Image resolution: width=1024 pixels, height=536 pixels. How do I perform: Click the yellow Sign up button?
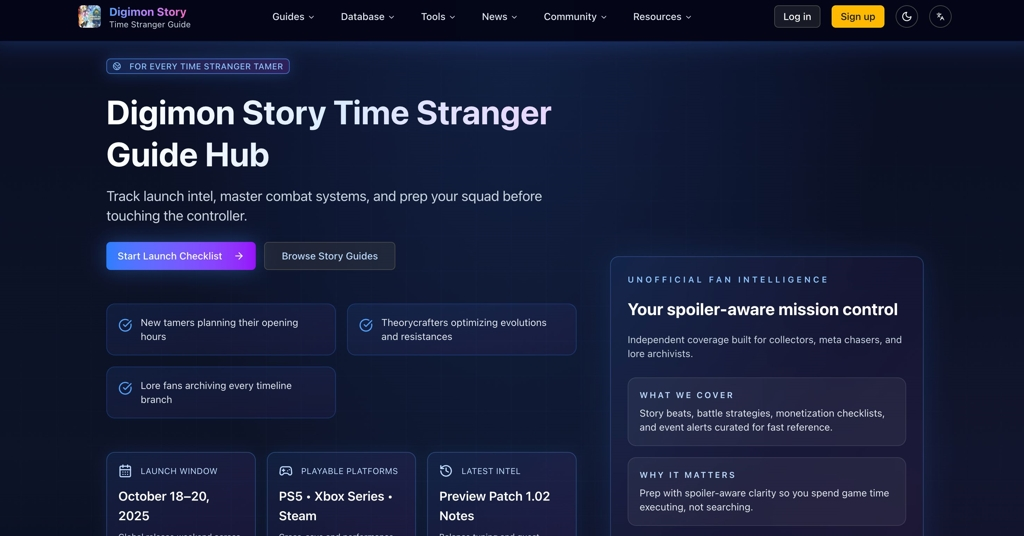point(857,17)
